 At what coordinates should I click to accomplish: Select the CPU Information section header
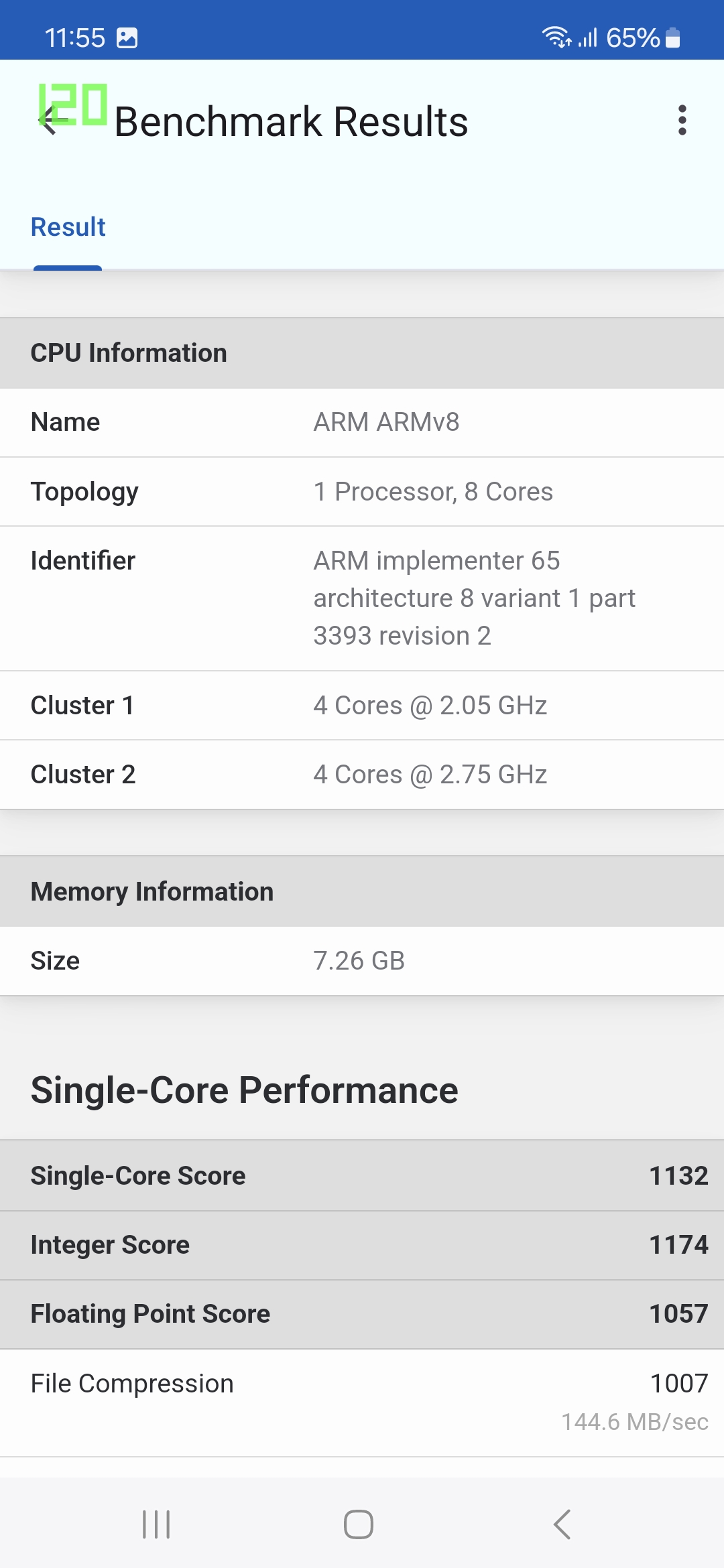tap(362, 353)
